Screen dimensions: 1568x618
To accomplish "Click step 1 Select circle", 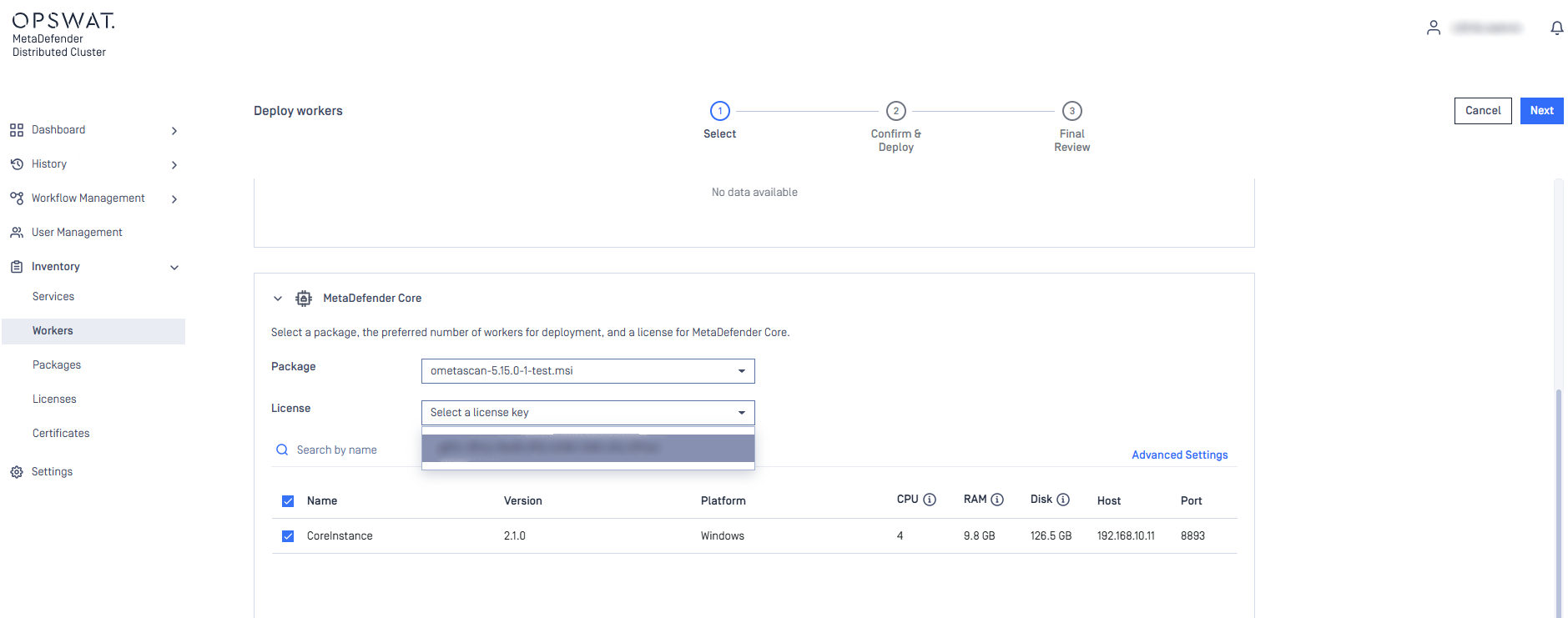I will coord(720,111).
